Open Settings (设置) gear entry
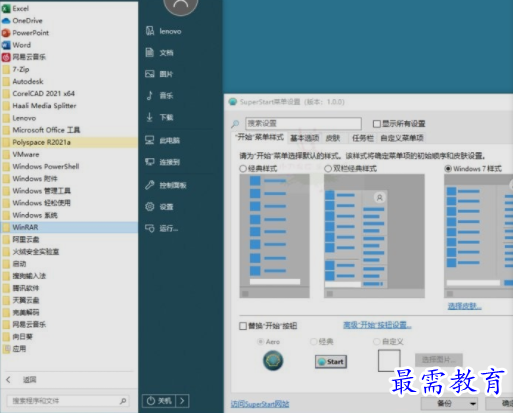This screenshot has width=513, height=413. click(166, 207)
